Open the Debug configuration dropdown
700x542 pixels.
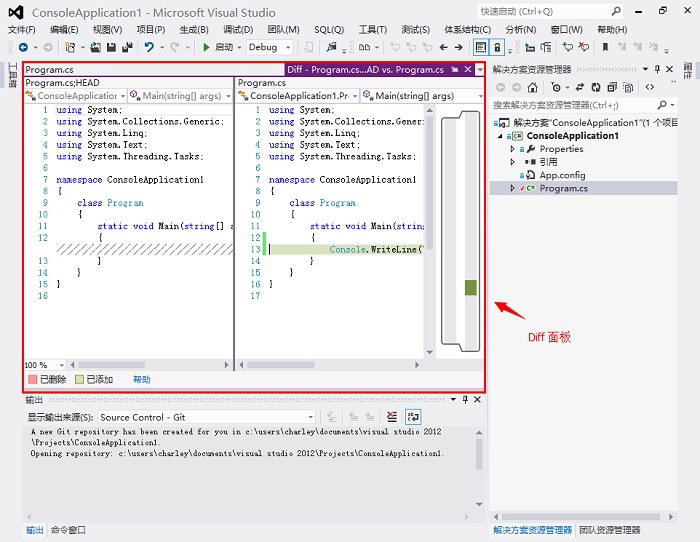(x=270, y=47)
